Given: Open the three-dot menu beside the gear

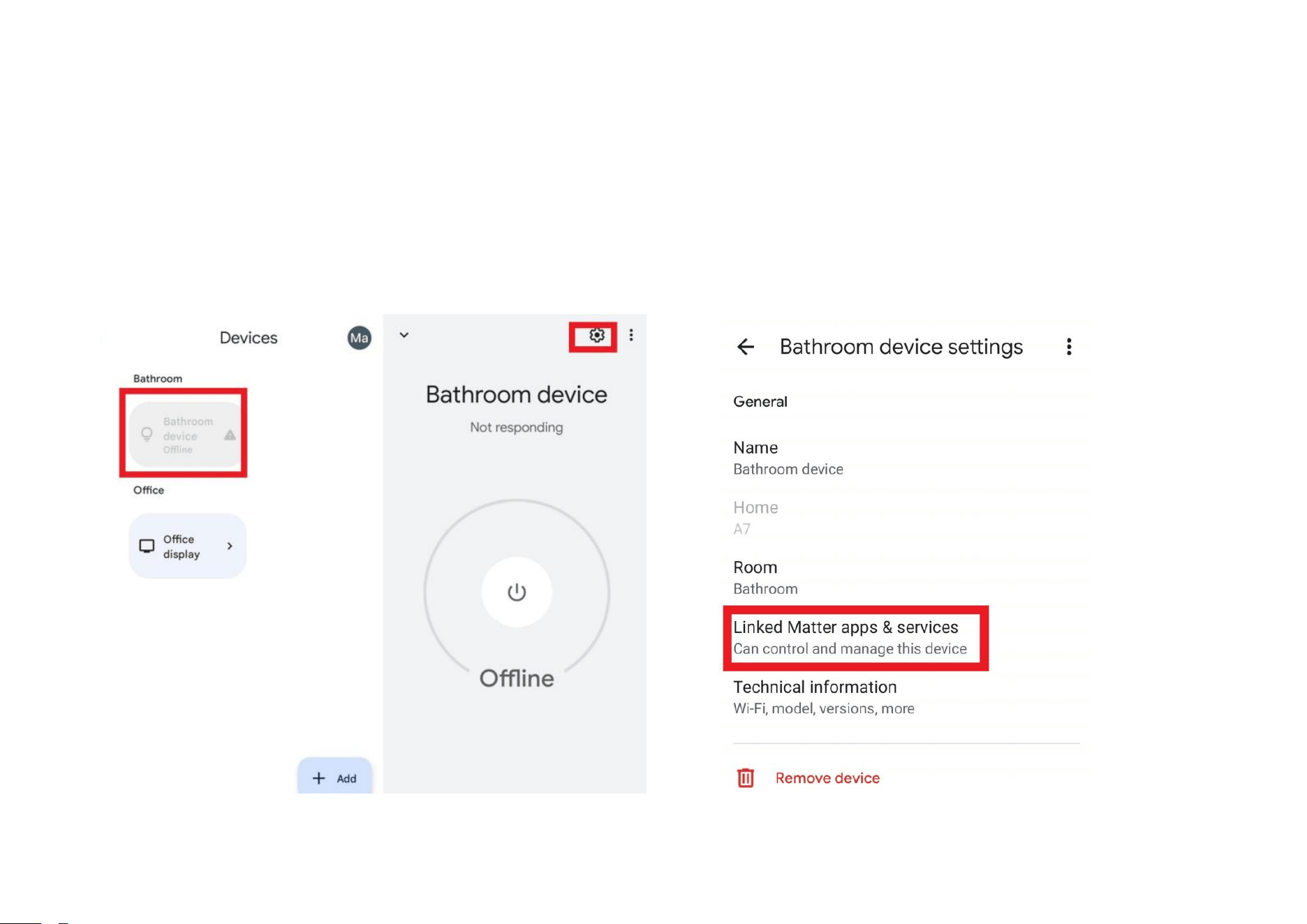Looking at the screenshot, I should click(631, 336).
